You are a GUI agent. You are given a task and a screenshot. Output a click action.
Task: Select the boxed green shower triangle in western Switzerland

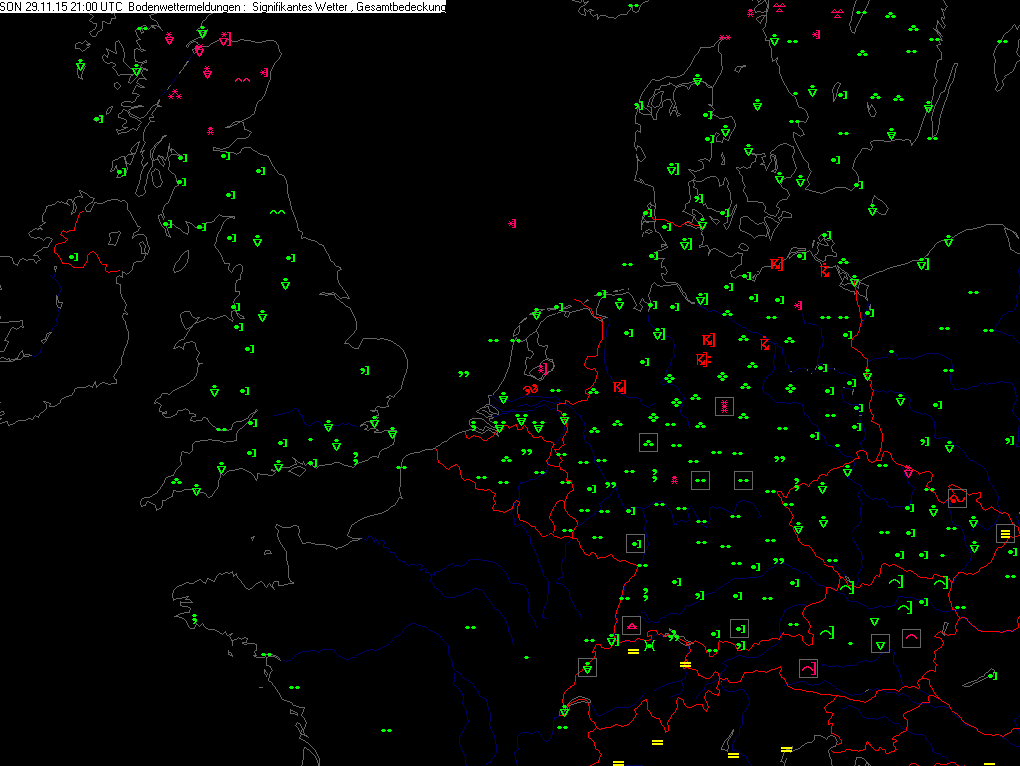pos(587,667)
